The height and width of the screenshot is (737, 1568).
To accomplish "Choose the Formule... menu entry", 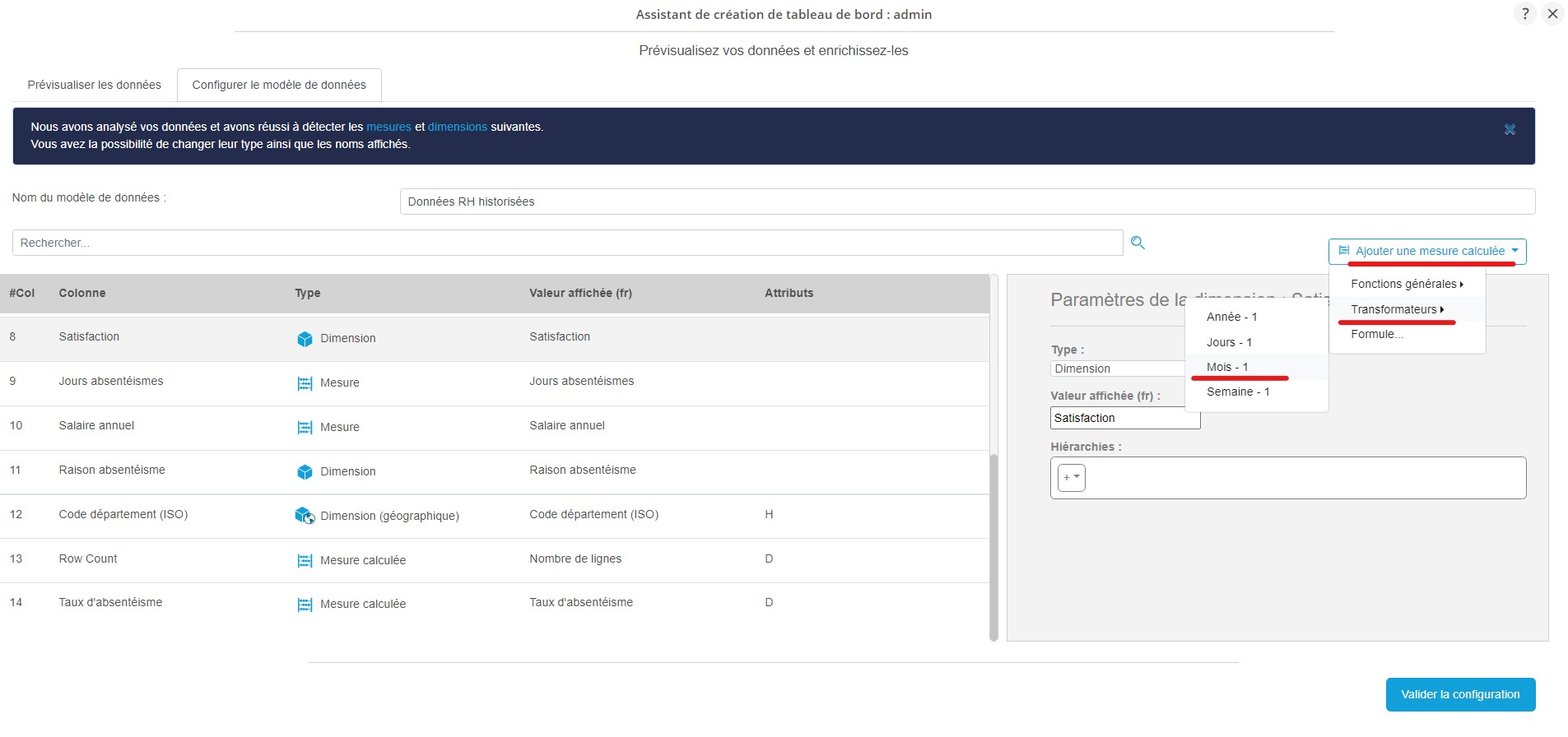I will 1377,334.
